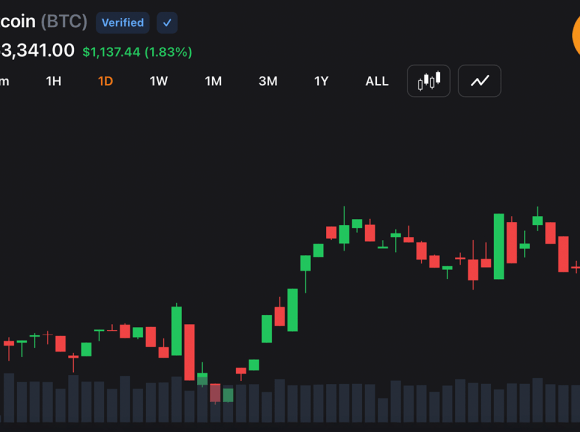This screenshot has width=580, height=432.
Task: Select the 1Y timeframe
Action: 321,81
